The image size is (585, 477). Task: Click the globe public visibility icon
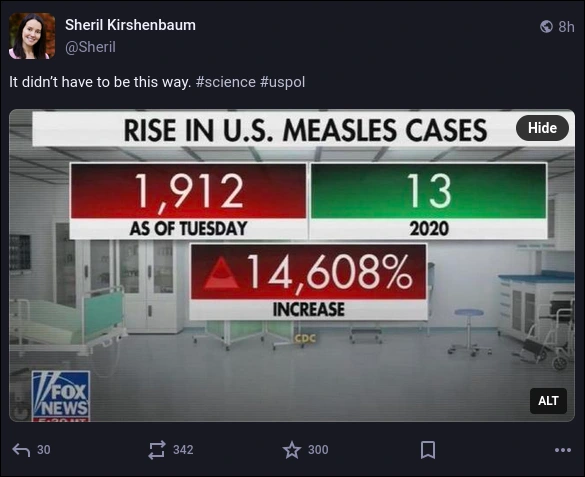coord(546,26)
